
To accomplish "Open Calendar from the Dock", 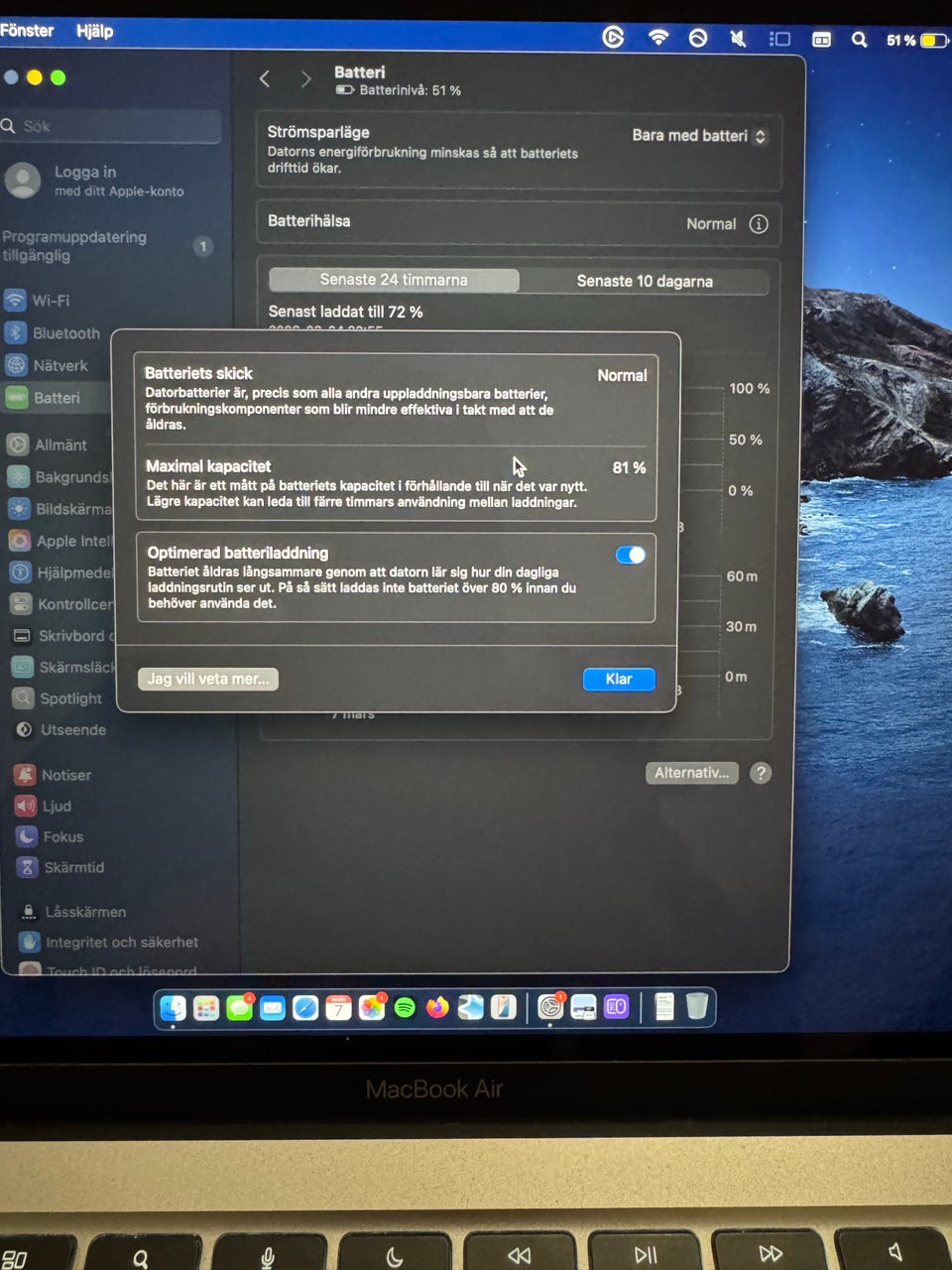I will click(x=338, y=1009).
